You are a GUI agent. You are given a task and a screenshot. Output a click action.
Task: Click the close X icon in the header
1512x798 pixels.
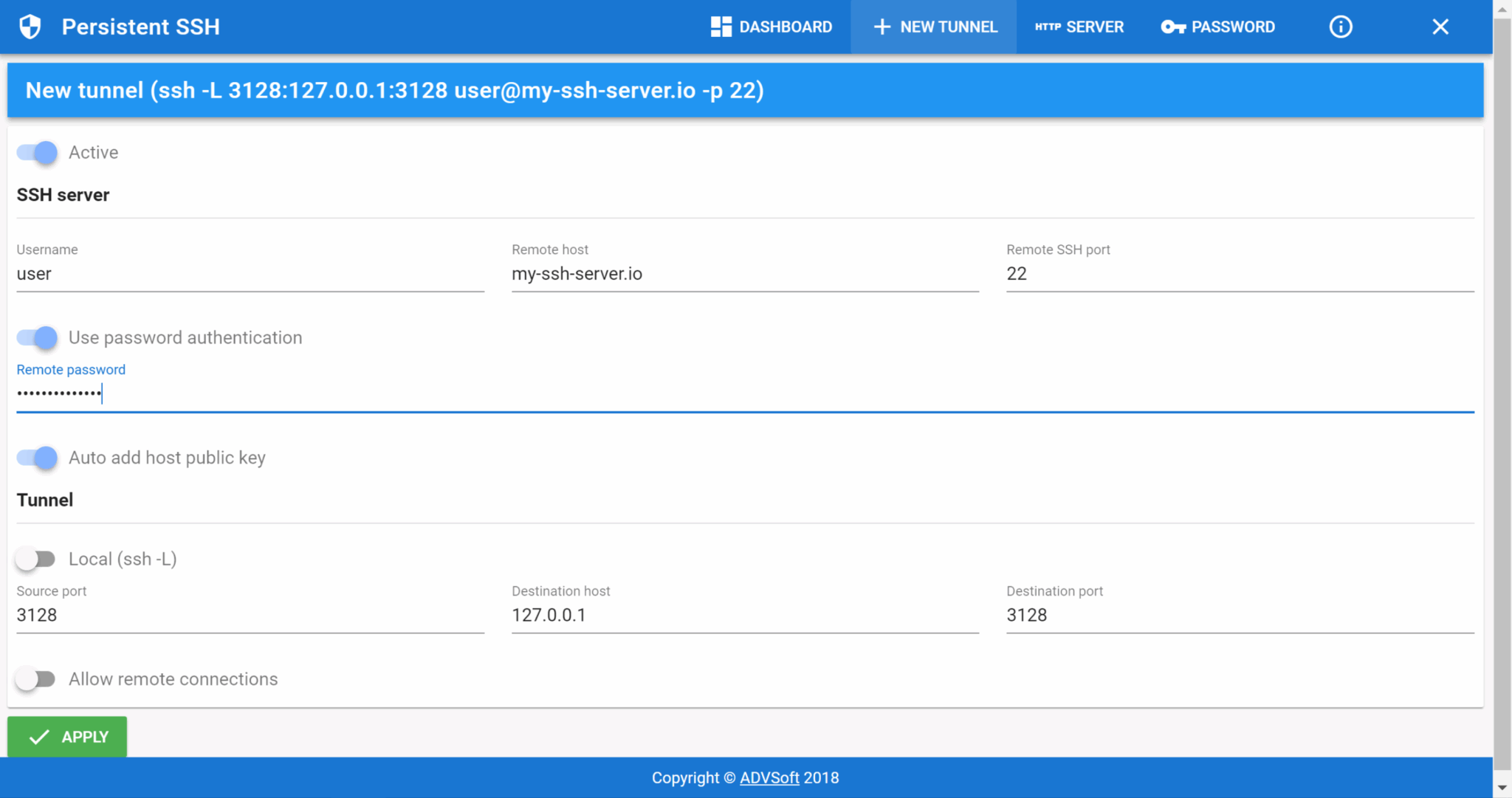point(1440,27)
